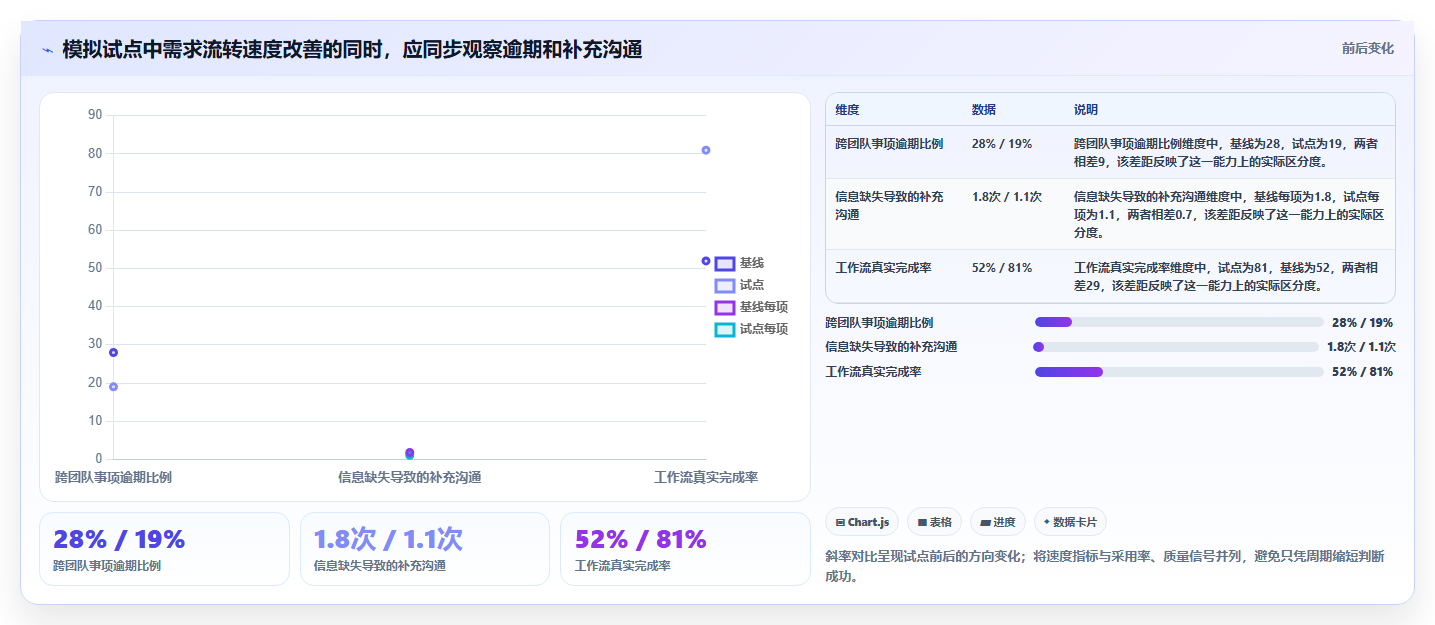Toggle the 基线每项 legend entry
1435x625 pixels.
click(x=751, y=307)
